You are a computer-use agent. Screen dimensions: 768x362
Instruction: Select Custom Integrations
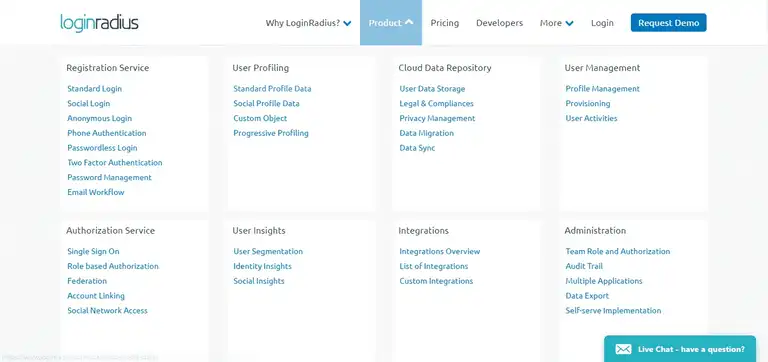tap(436, 281)
